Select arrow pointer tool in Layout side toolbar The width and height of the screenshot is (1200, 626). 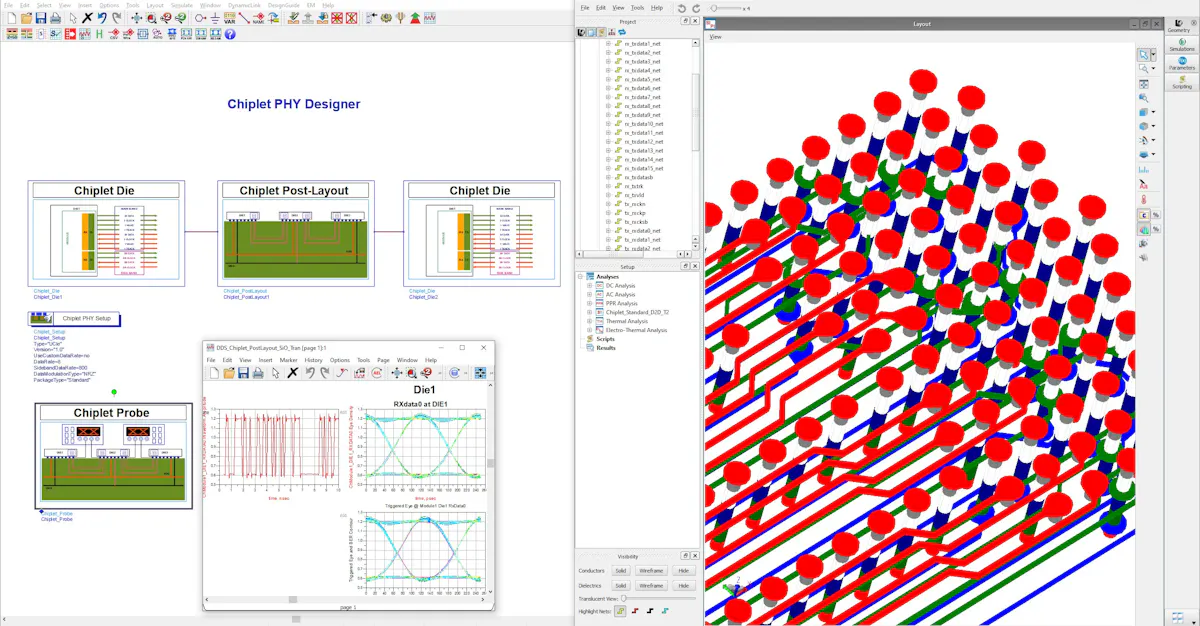point(1144,55)
